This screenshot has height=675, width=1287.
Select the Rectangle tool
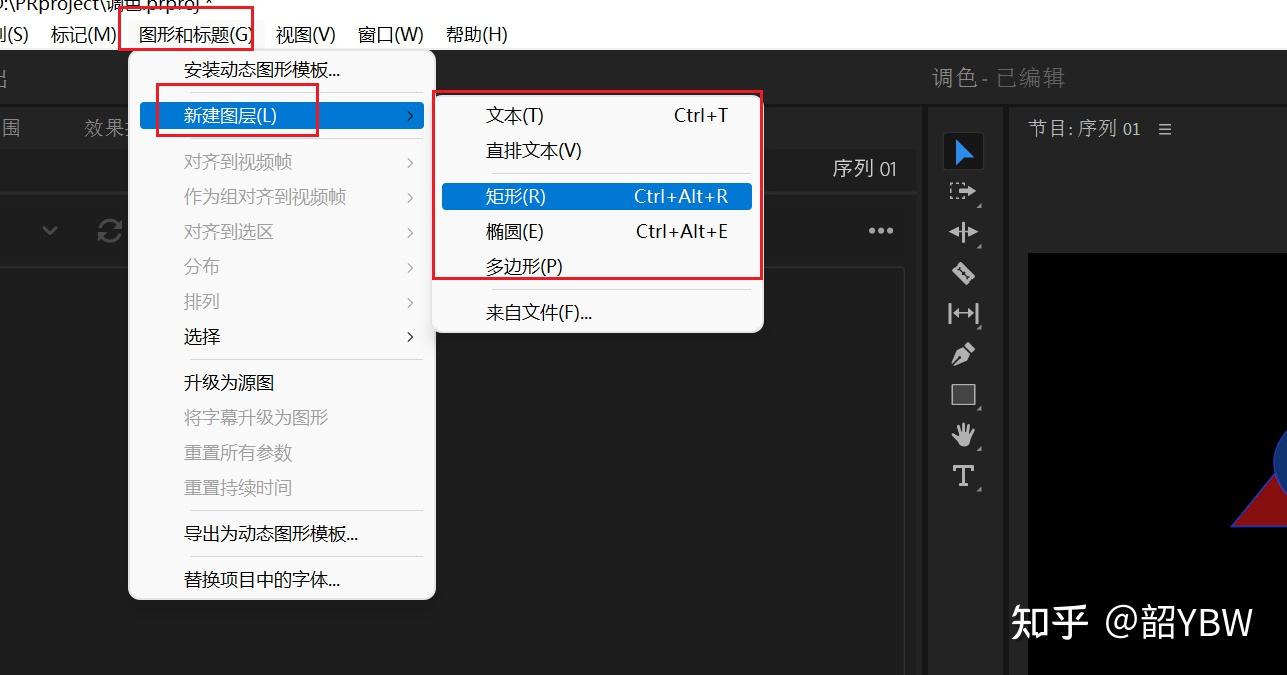963,394
